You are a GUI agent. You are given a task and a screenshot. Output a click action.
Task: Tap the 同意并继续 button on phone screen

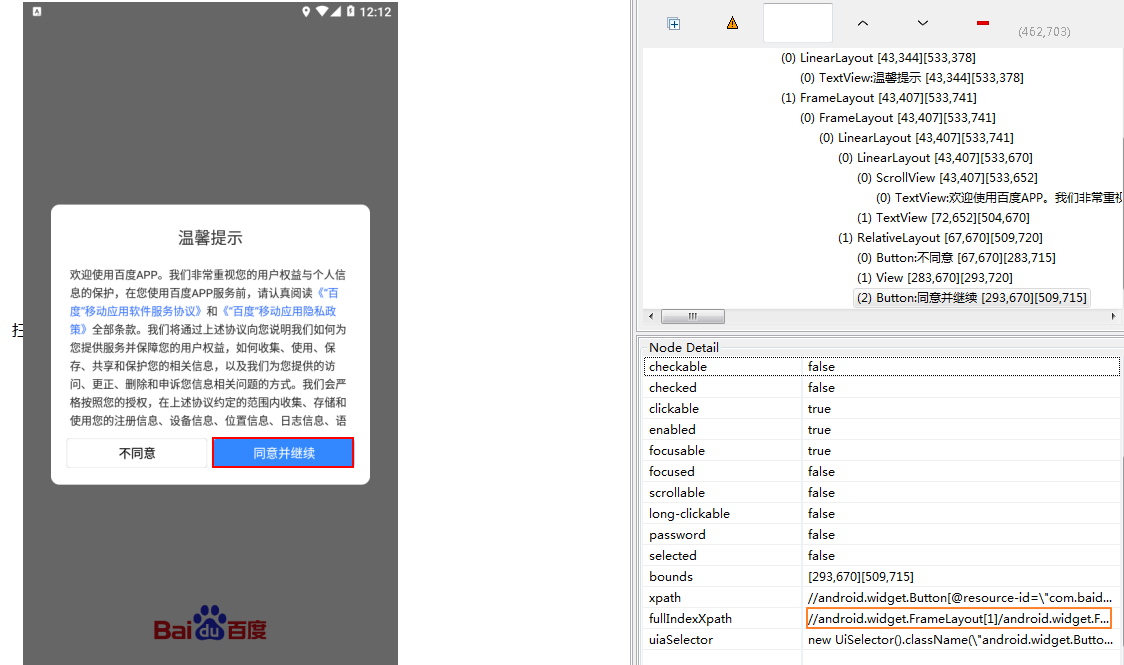(x=283, y=453)
